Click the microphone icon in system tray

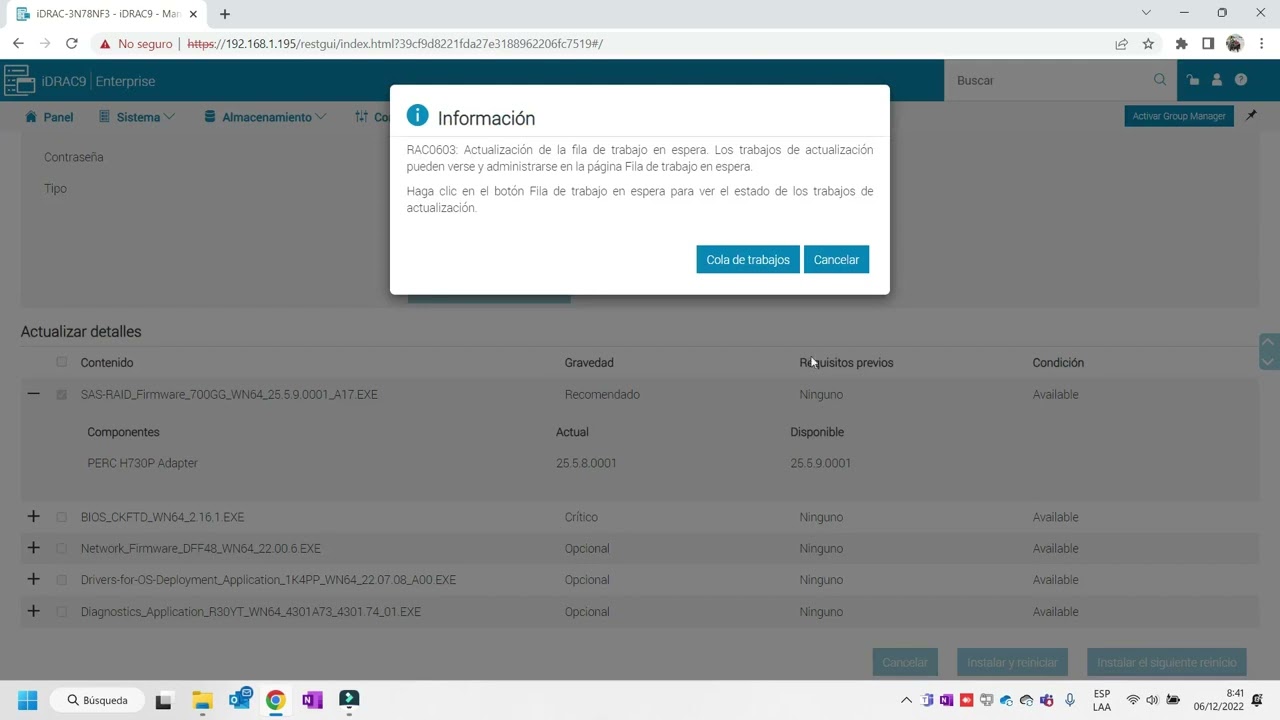[x=1070, y=700]
